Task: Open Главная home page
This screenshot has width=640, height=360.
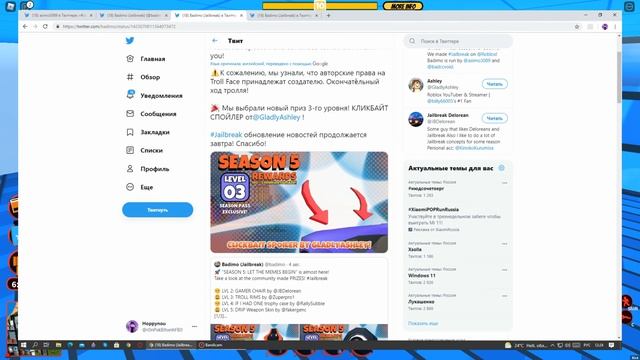Action: coord(146,59)
